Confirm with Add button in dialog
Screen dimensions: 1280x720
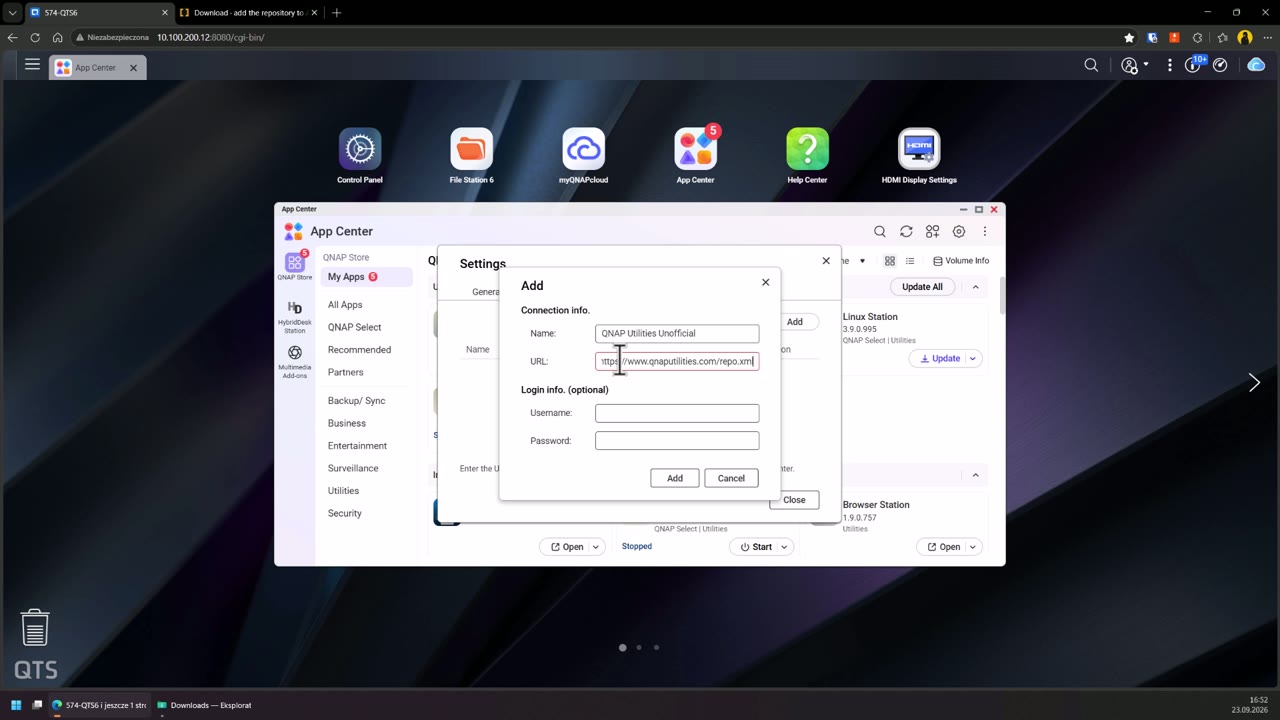675,478
